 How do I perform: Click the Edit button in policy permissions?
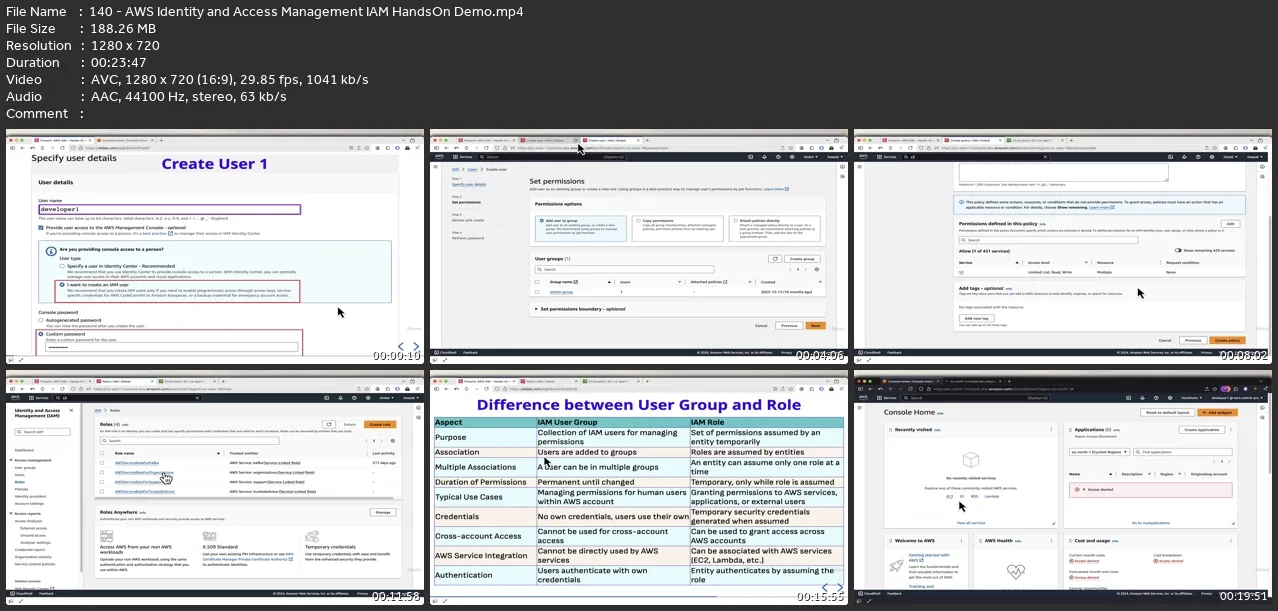1230,223
